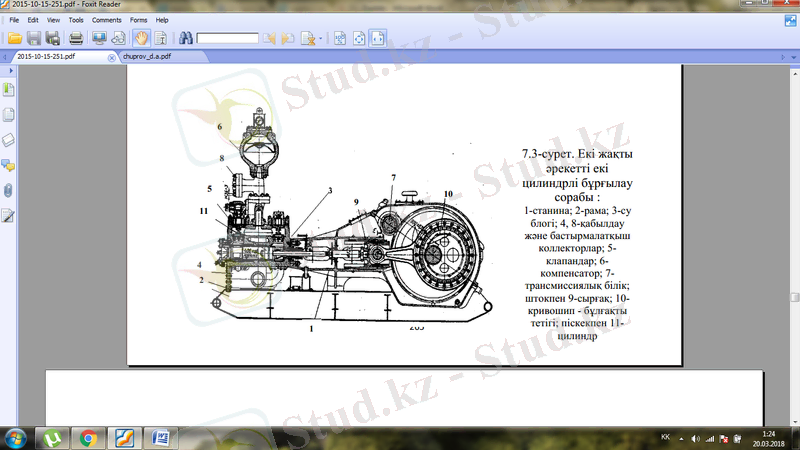Switch to chuprov_d.a.pdf tab

147,57
